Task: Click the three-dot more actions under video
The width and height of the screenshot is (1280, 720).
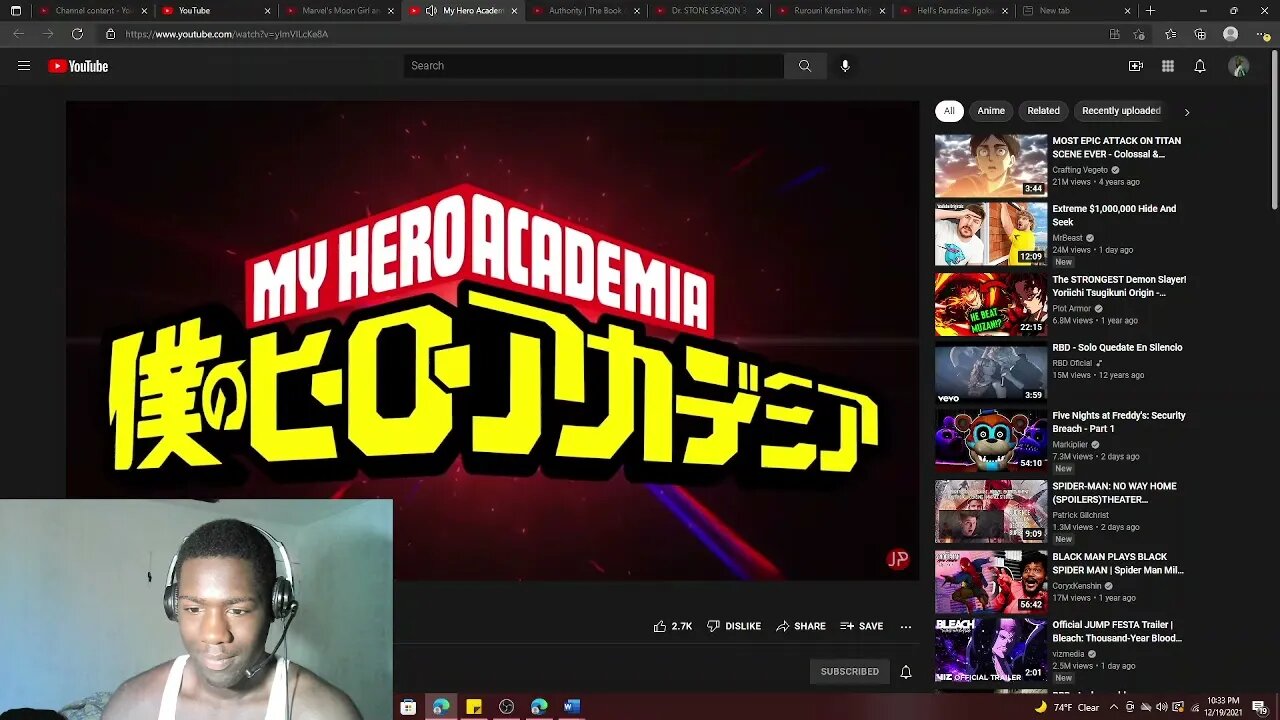Action: 906,626
